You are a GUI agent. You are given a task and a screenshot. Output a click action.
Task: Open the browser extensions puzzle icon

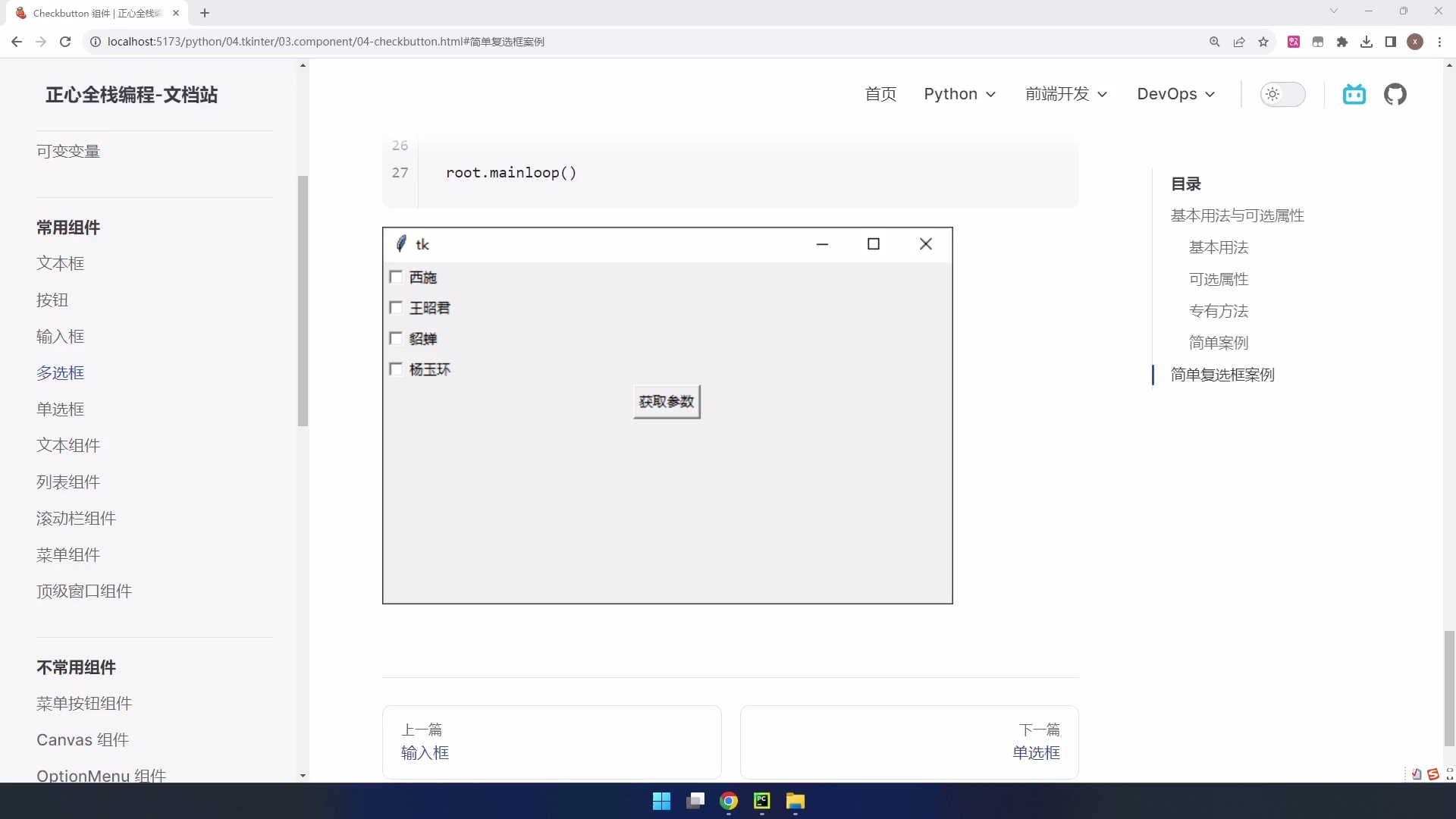pyautogui.click(x=1342, y=42)
